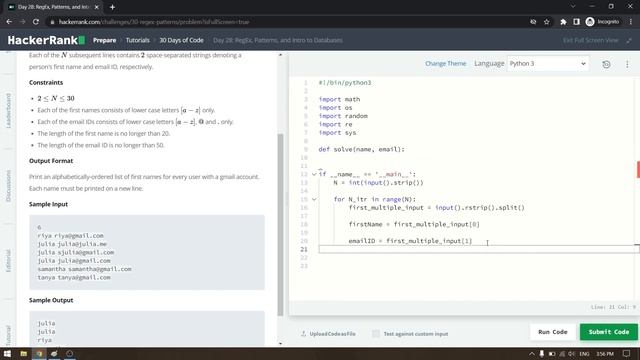The image size is (640, 360).
Task: Click the ENG language indicator
Action: coord(584,353)
